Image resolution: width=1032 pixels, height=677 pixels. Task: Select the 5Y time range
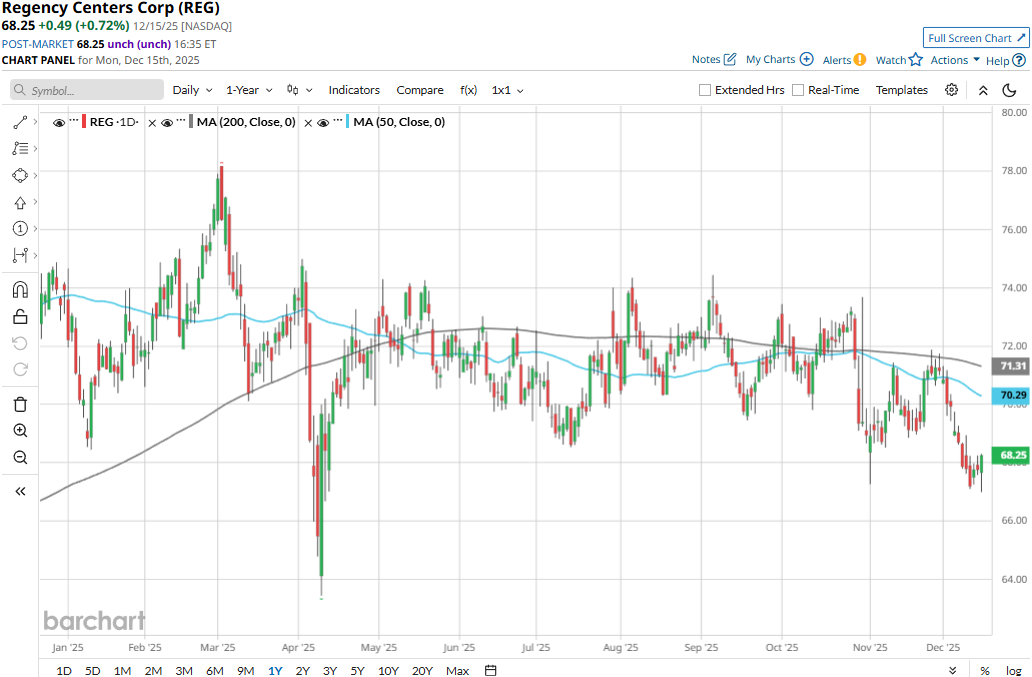pos(357,670)
